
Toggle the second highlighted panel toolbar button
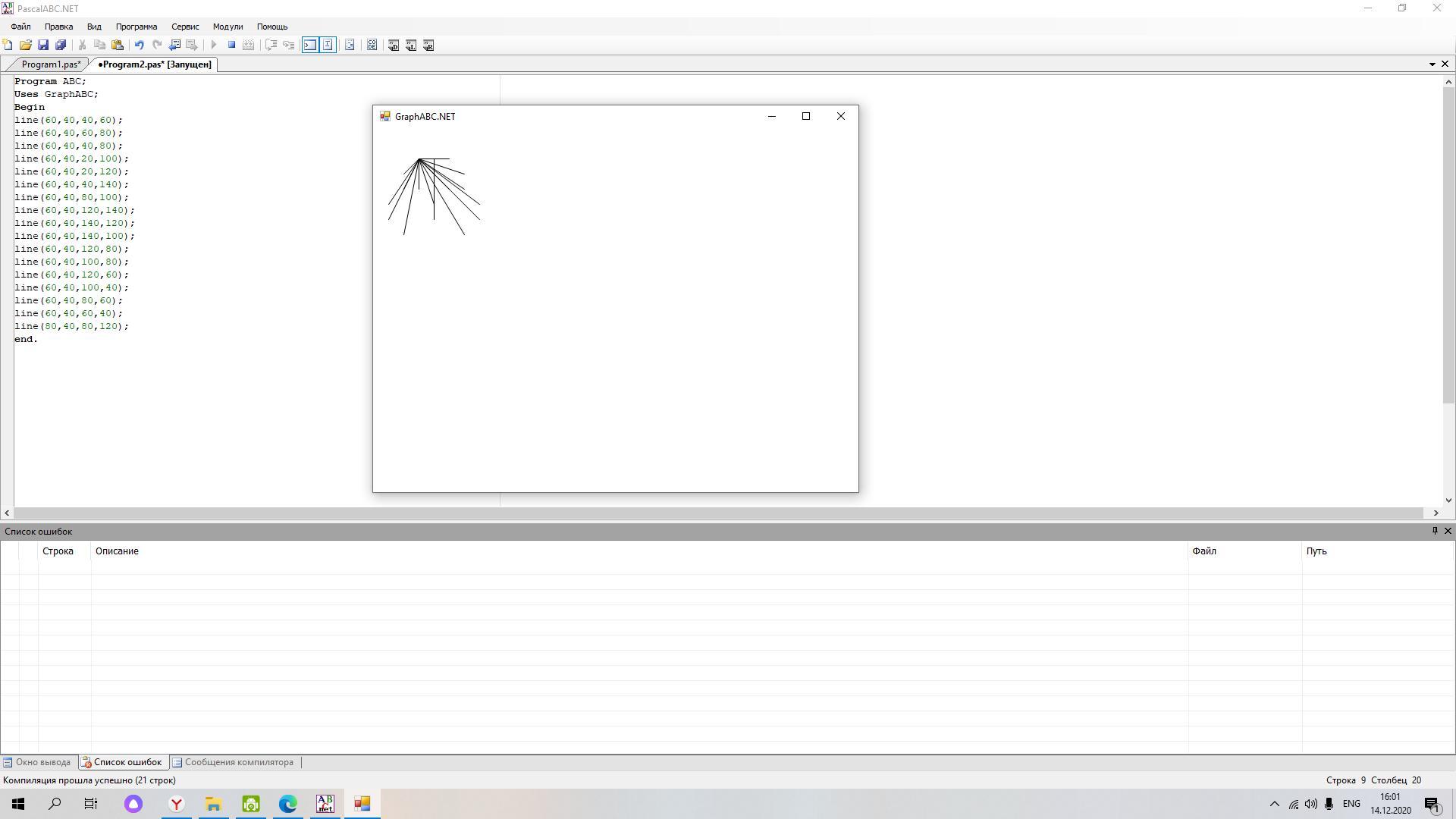(328, 45)
